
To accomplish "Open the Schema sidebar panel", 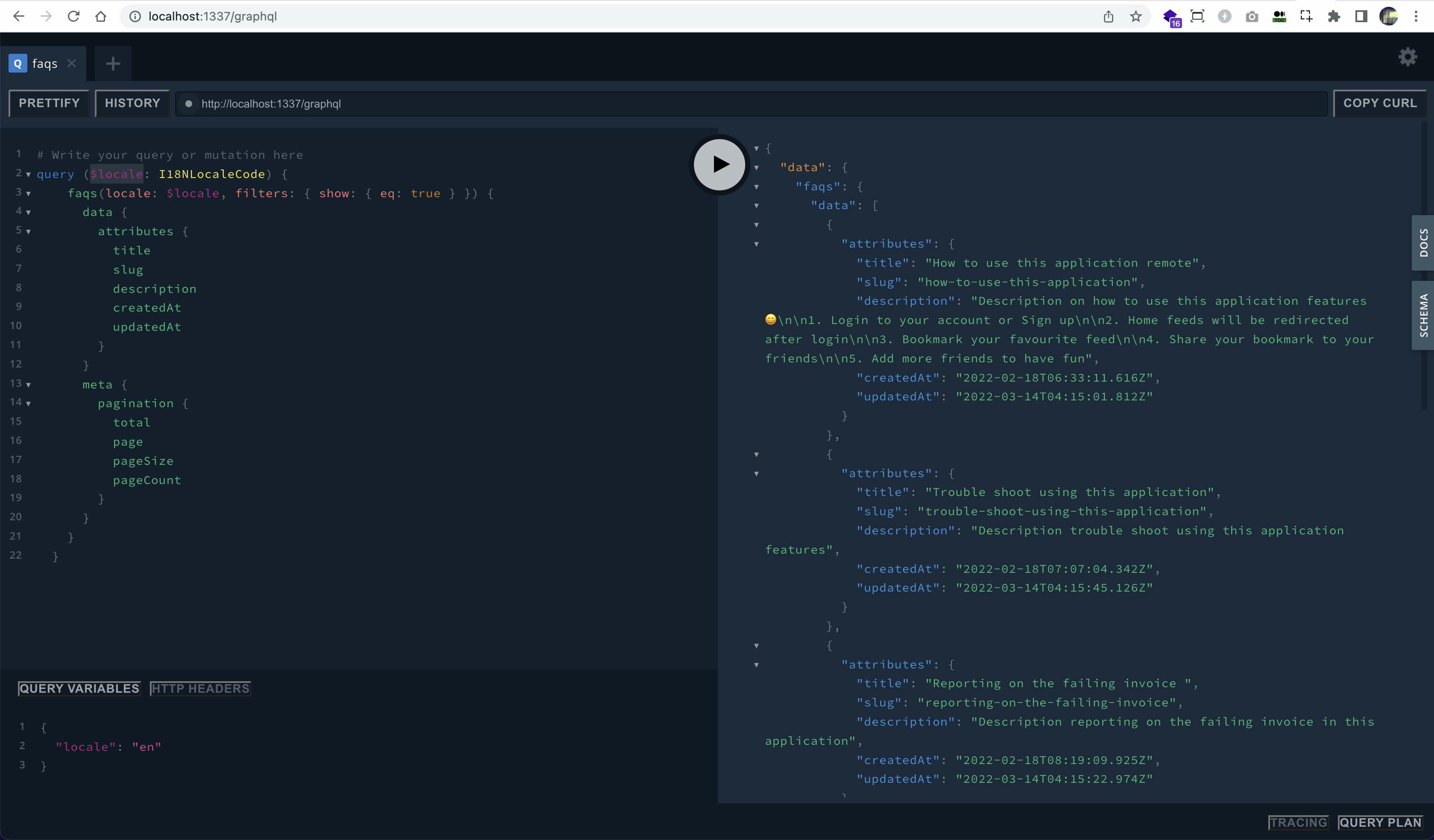I will [x=1423, y=315].
